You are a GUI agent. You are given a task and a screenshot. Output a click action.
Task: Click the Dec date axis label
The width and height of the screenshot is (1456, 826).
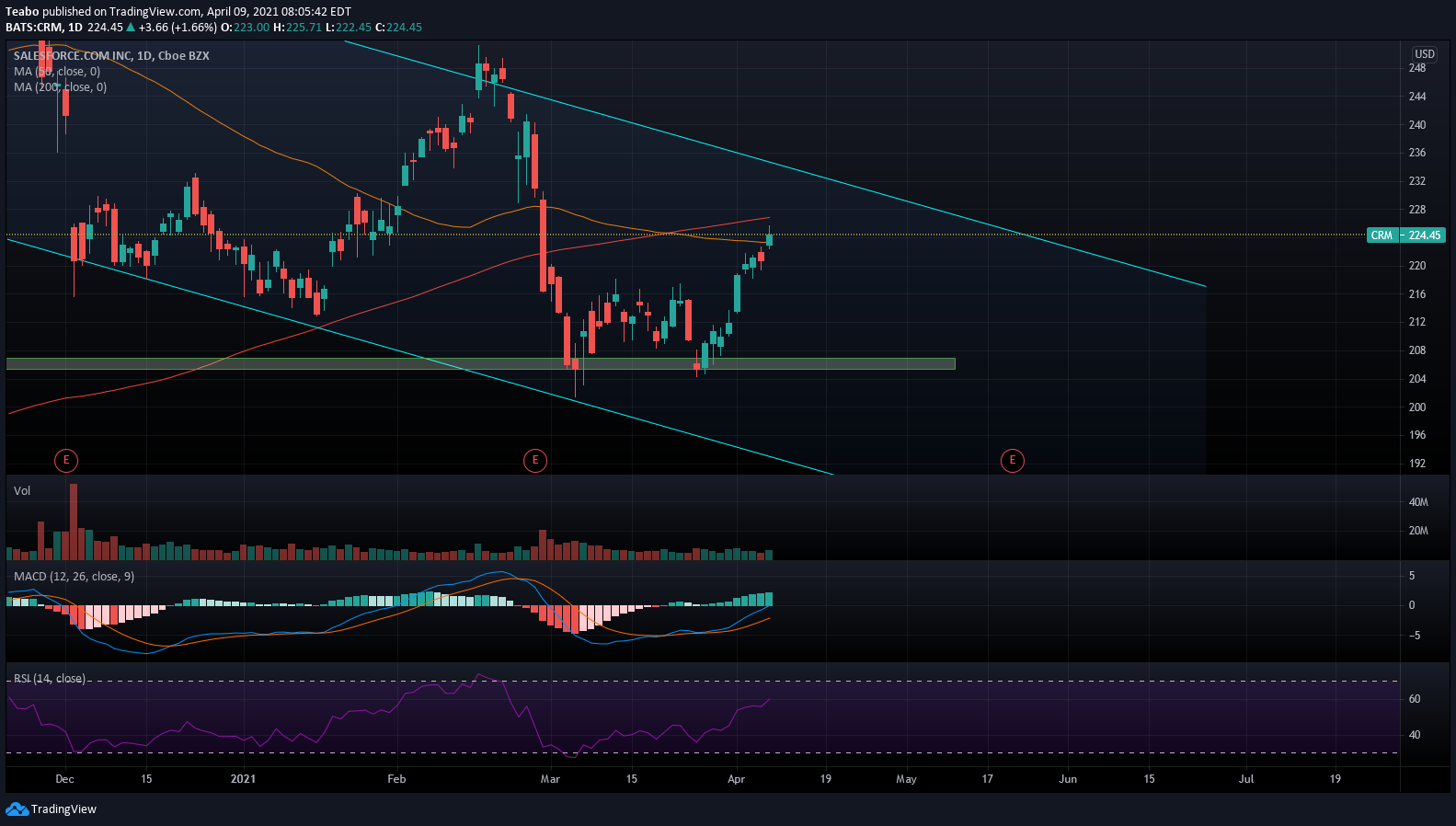(64, 779)
